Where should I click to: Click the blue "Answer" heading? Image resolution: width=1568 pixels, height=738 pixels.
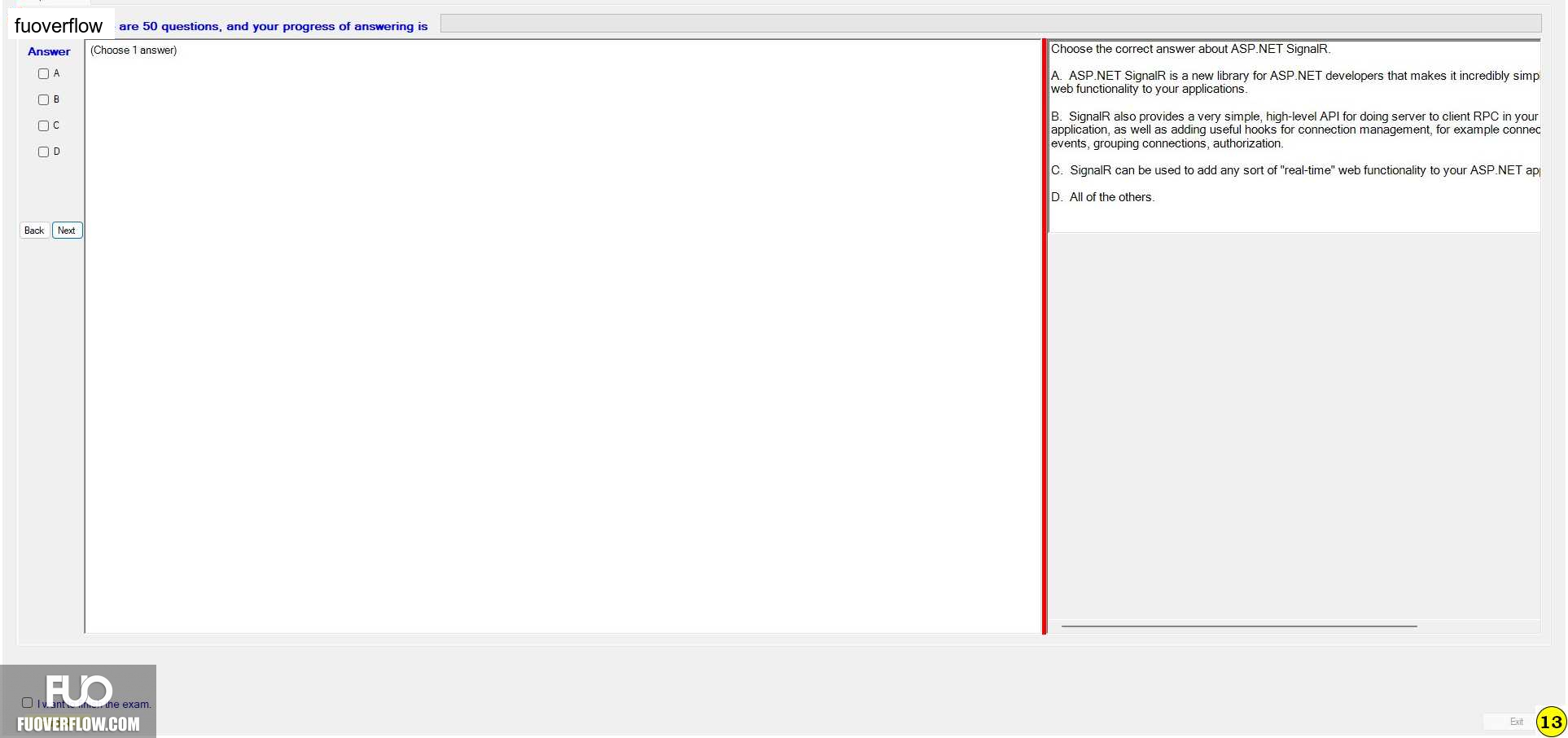(x=49, y=51)
